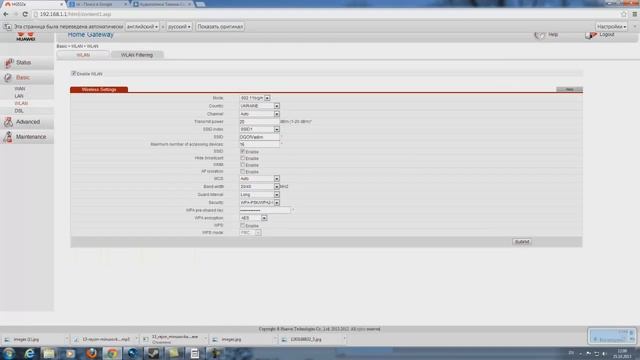This screenshot has height=360, width=640.
Task: Open the Chrome menu icon
Action: (x=635, y=14)
